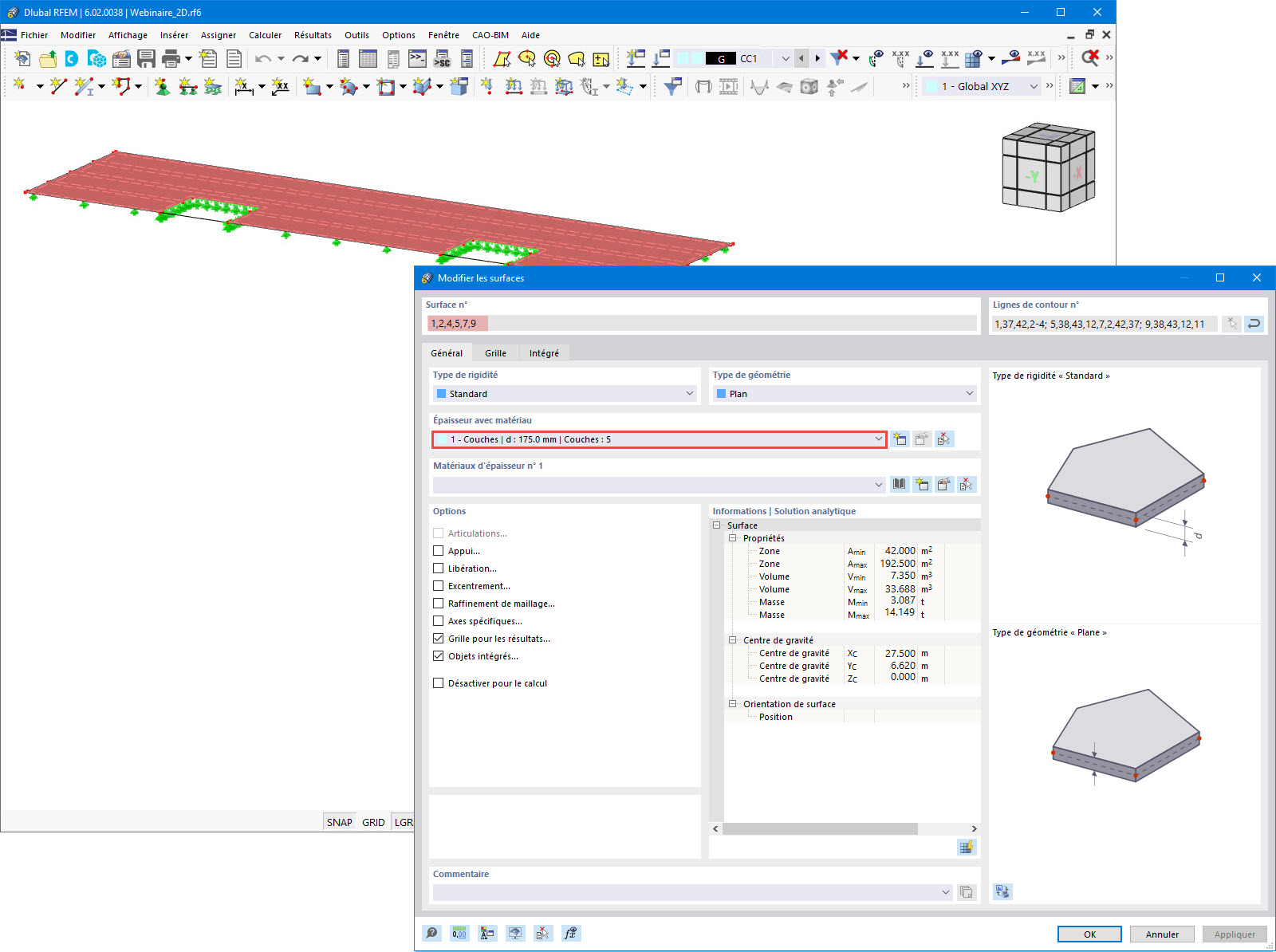Open the Matériaux d'épaisseur dropdown
The width and height of the screenshot is (1276, 952).
(x=660, y=485)
